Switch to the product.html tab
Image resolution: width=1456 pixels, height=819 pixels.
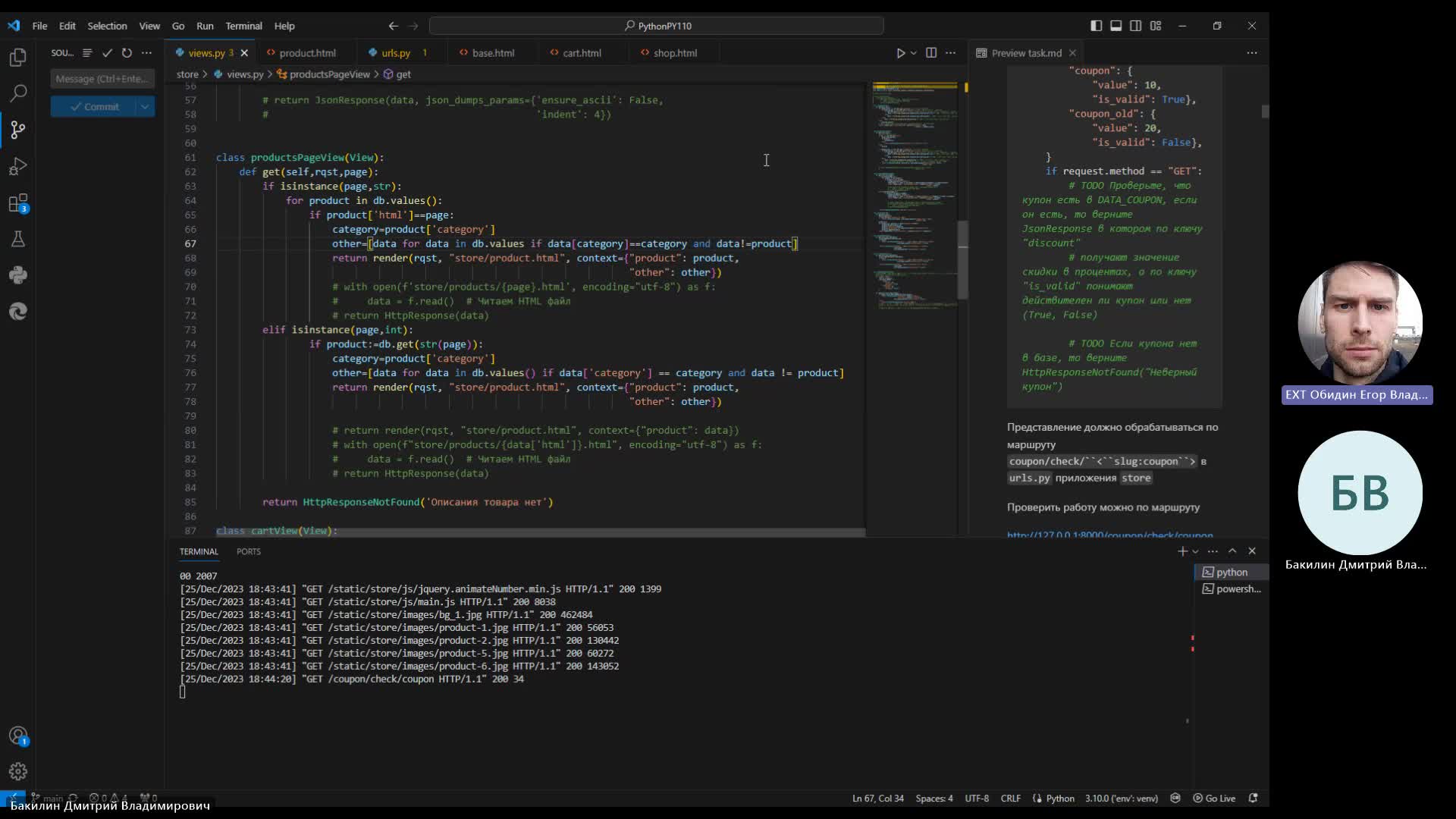pyautogui.click(x=307, y=53)
